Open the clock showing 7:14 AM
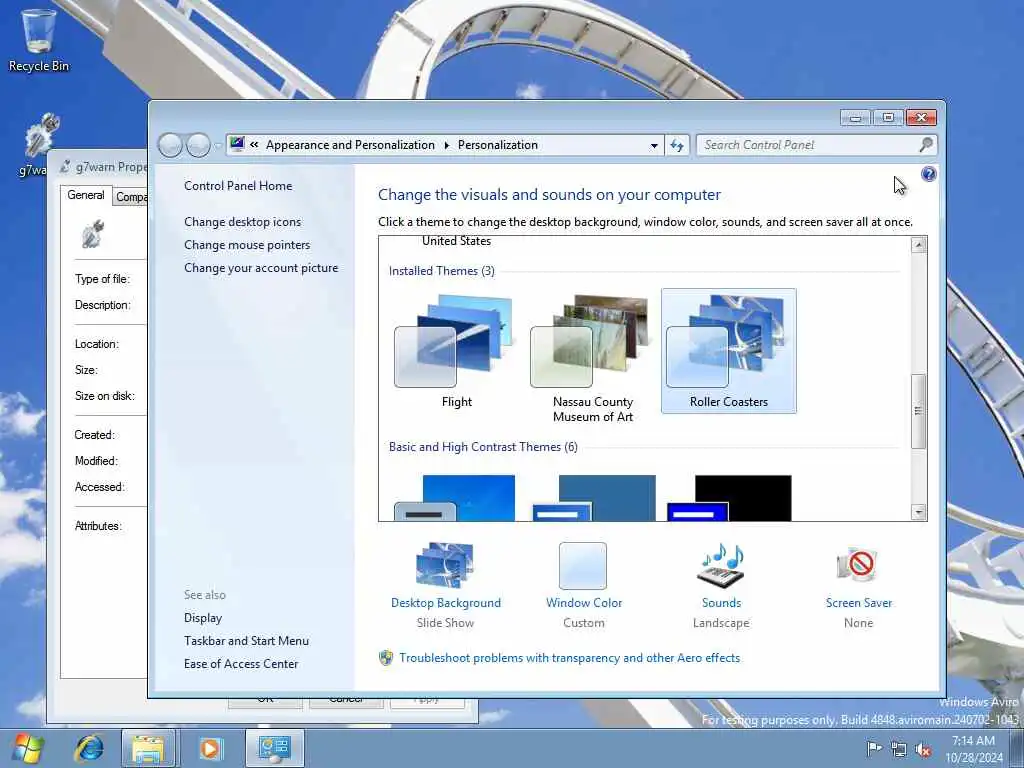The image size is (1024, 768). click(973, 749)
